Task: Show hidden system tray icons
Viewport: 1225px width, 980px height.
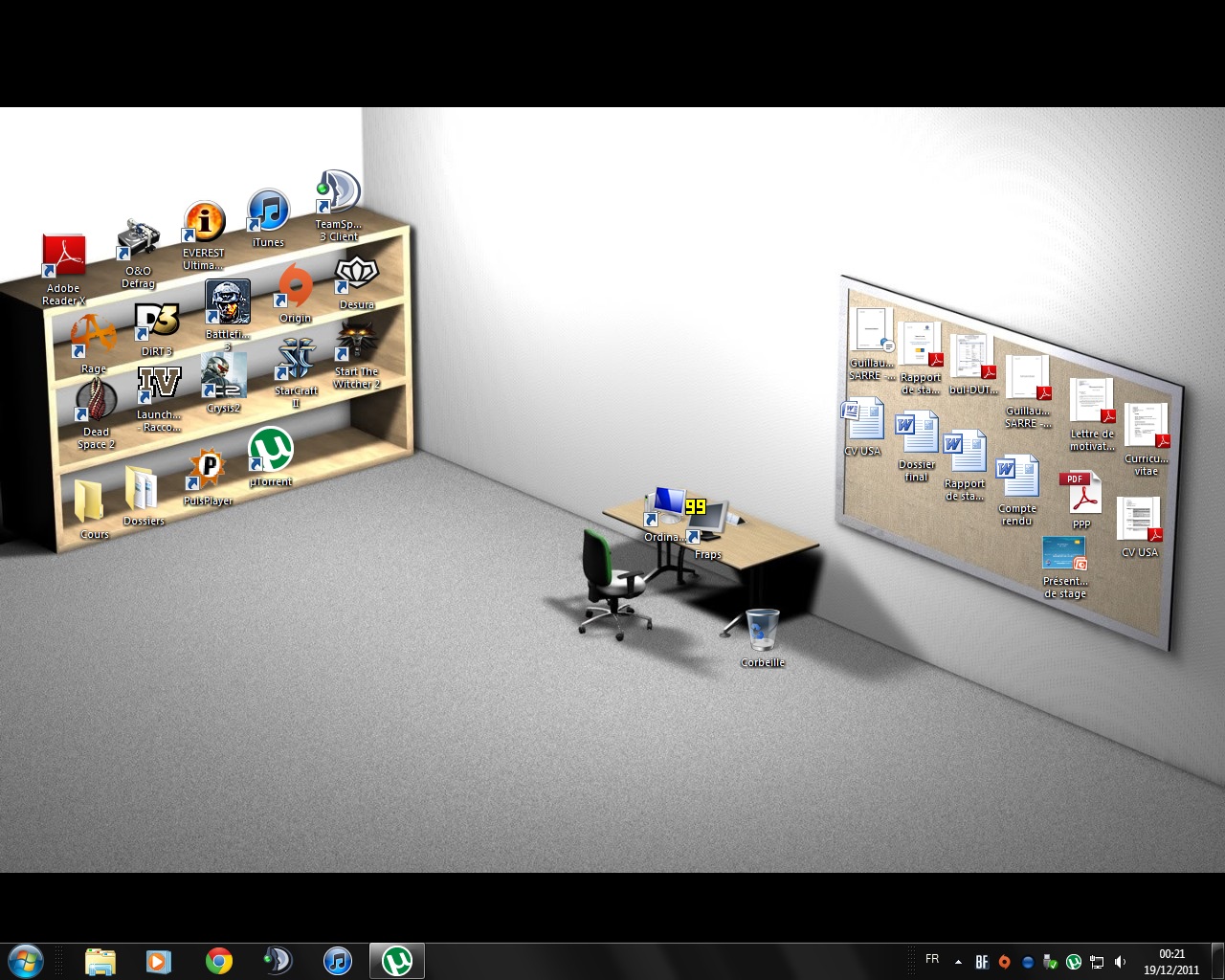Action: pos(958,962)
